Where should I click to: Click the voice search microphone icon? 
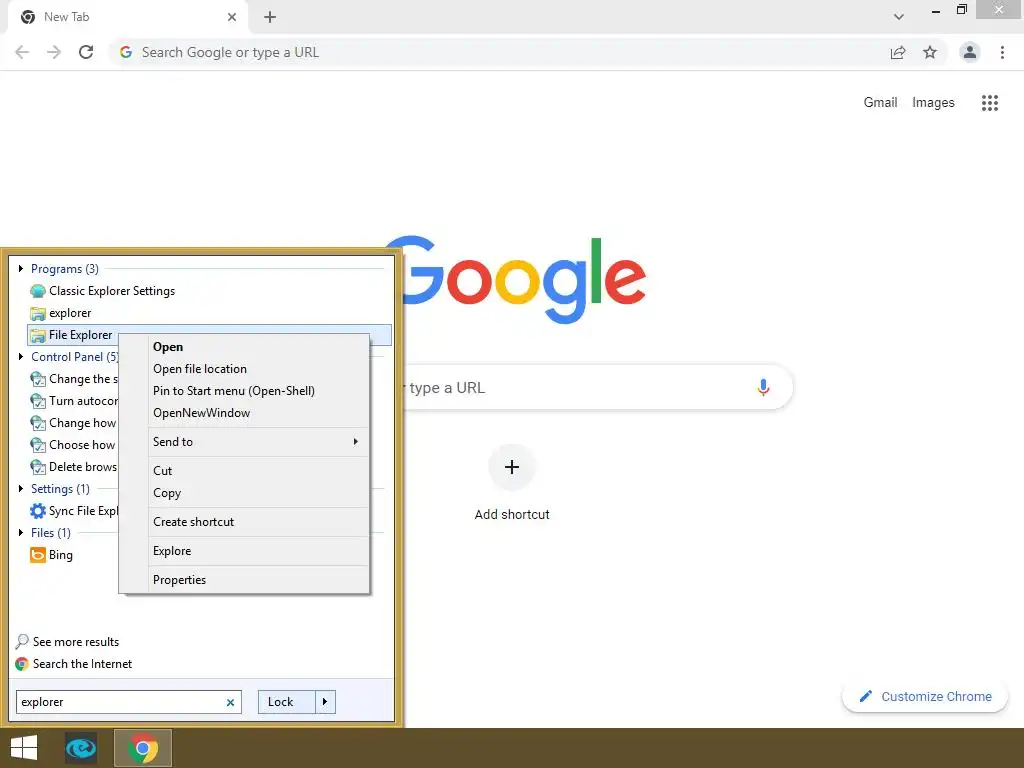[x=763, y=387]
